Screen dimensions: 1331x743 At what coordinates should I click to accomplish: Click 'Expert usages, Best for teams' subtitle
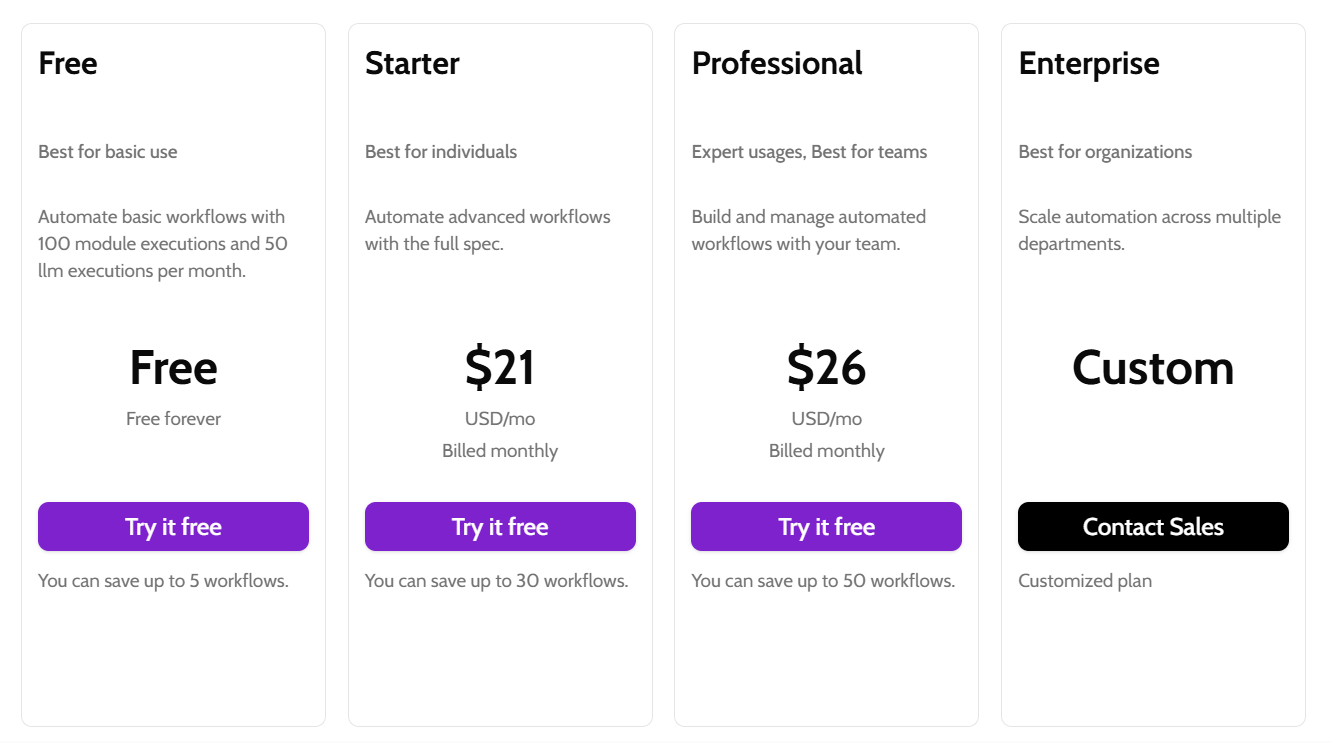pyautogui.click(x=809, y=152)
